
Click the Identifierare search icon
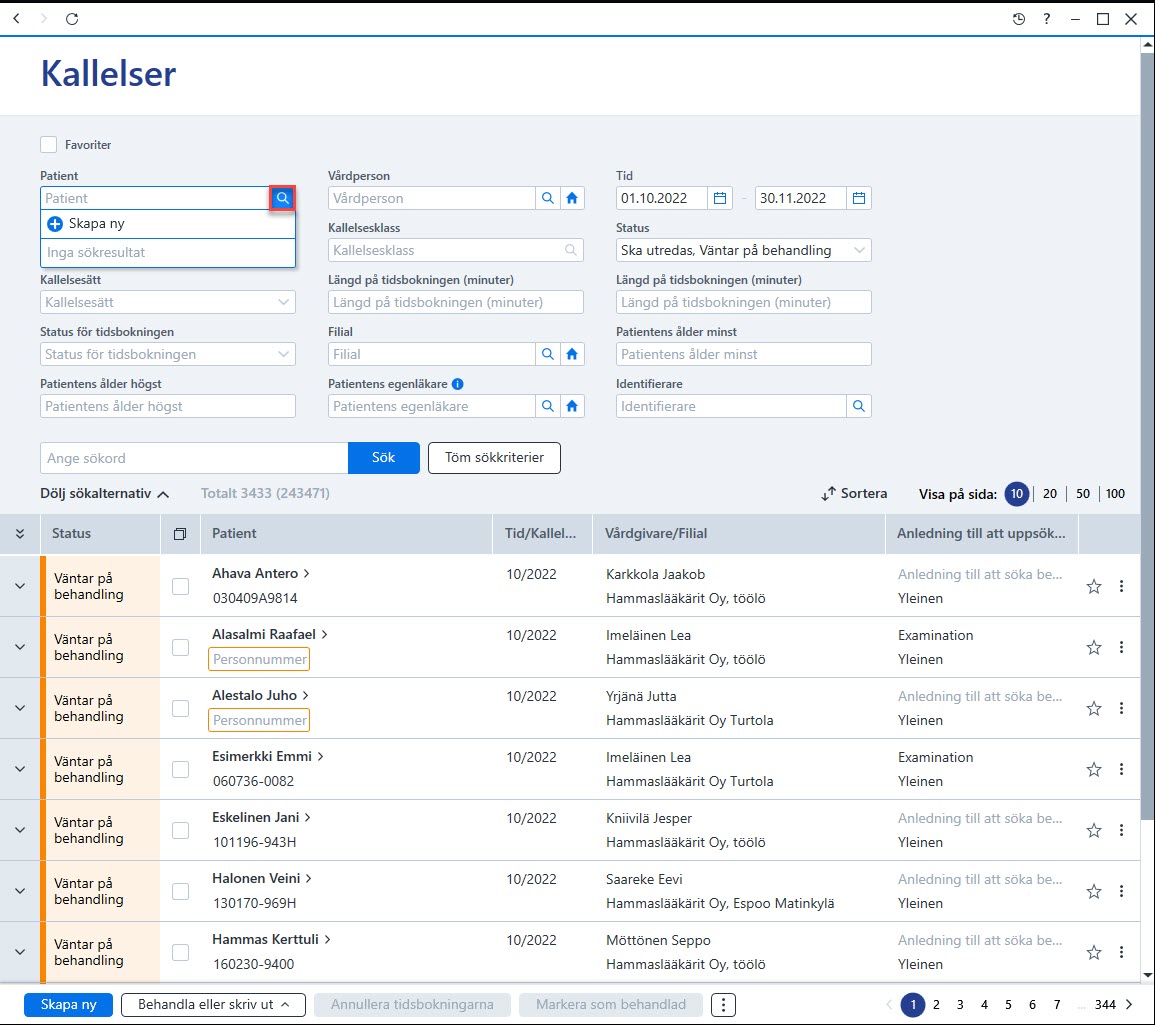[x=859, y=406]
